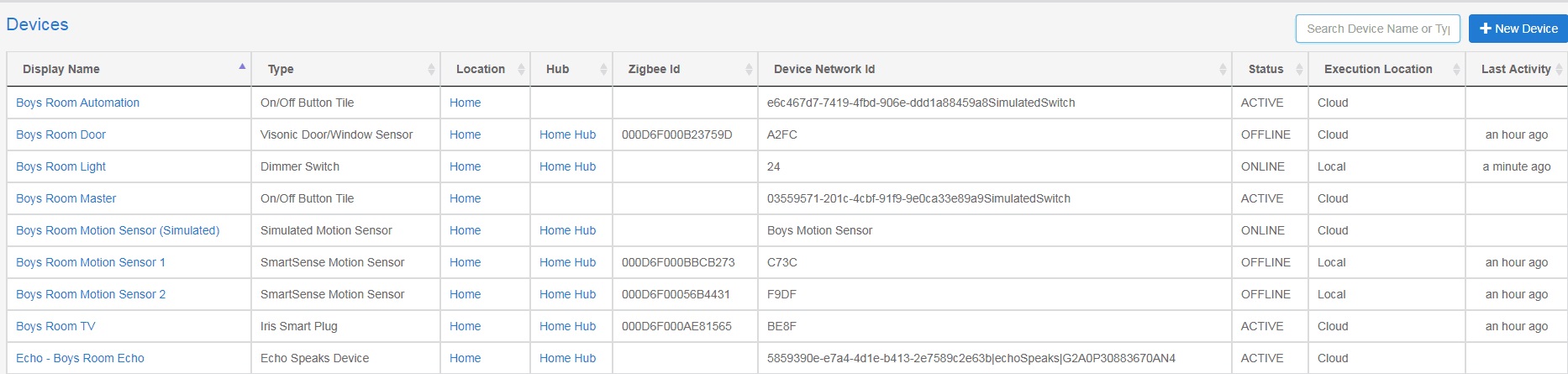
Task: Open Echo - Boys Room Echo device
Action: (x=80, y=358)
